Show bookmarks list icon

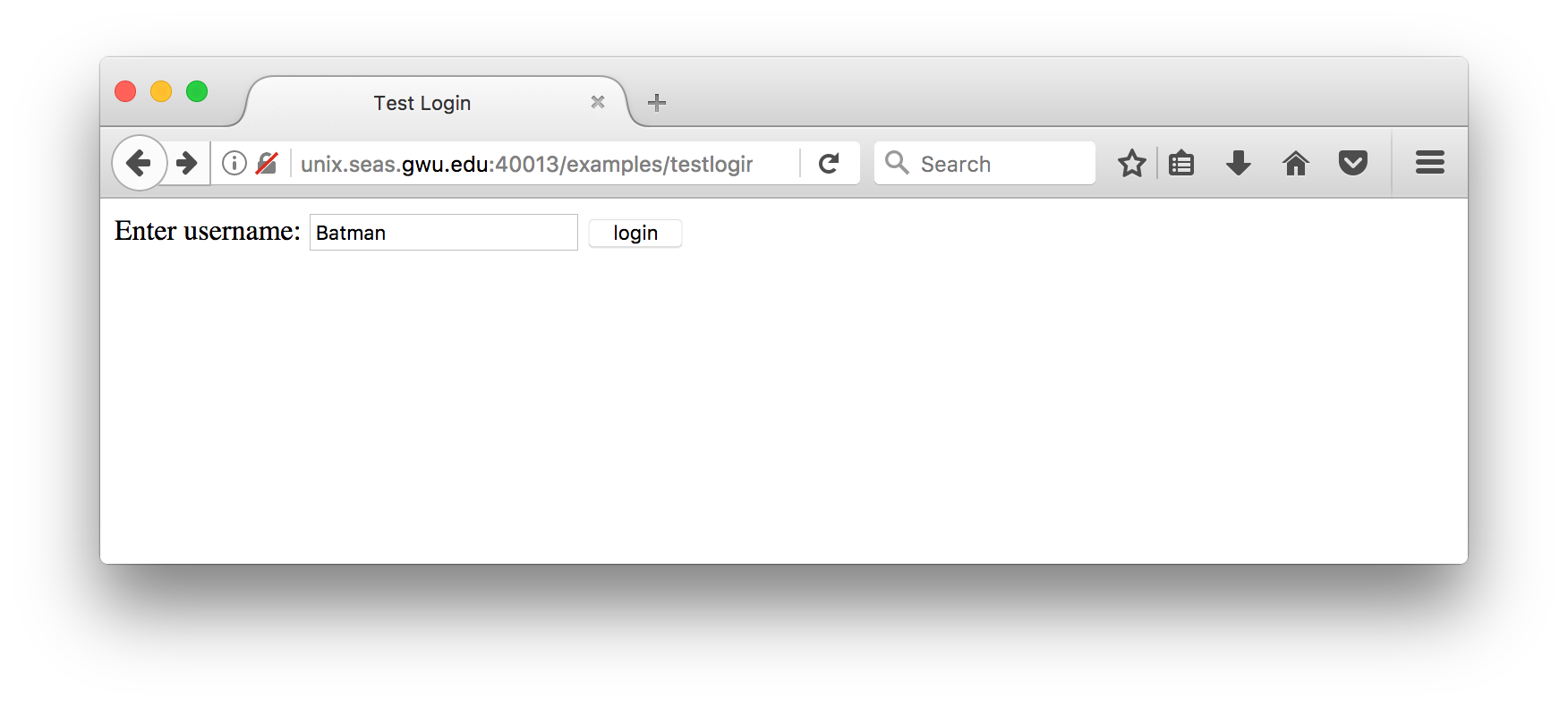1181,163
